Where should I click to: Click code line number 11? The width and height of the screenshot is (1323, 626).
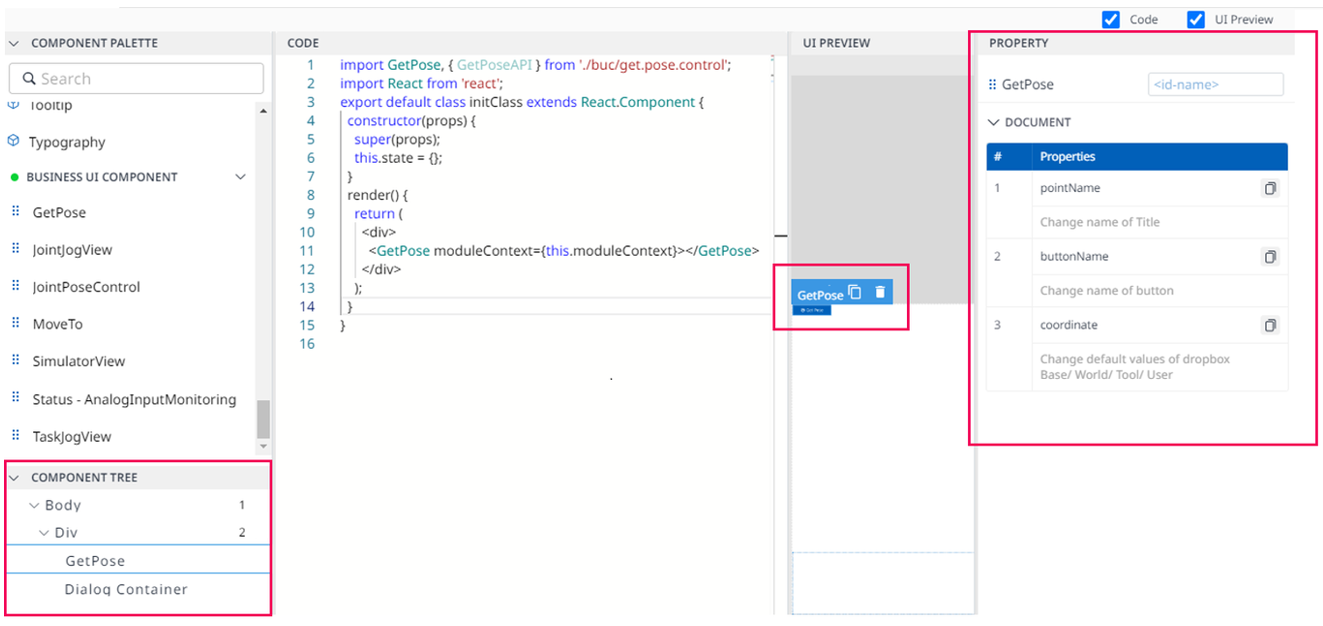(307, 251)
